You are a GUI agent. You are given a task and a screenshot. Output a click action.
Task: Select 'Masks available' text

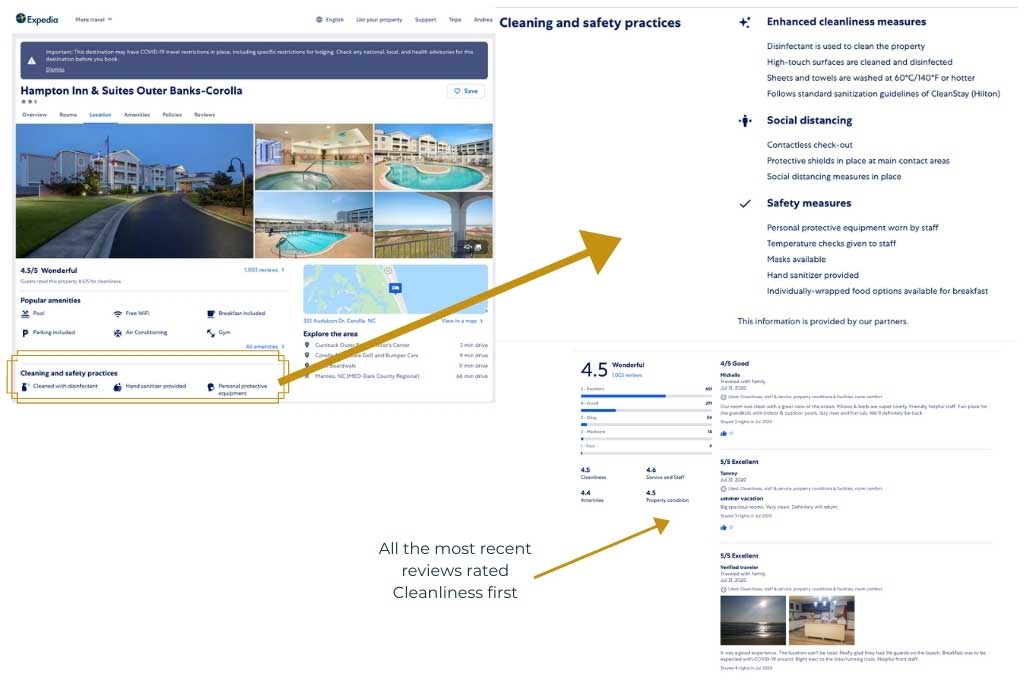point(796,259)
